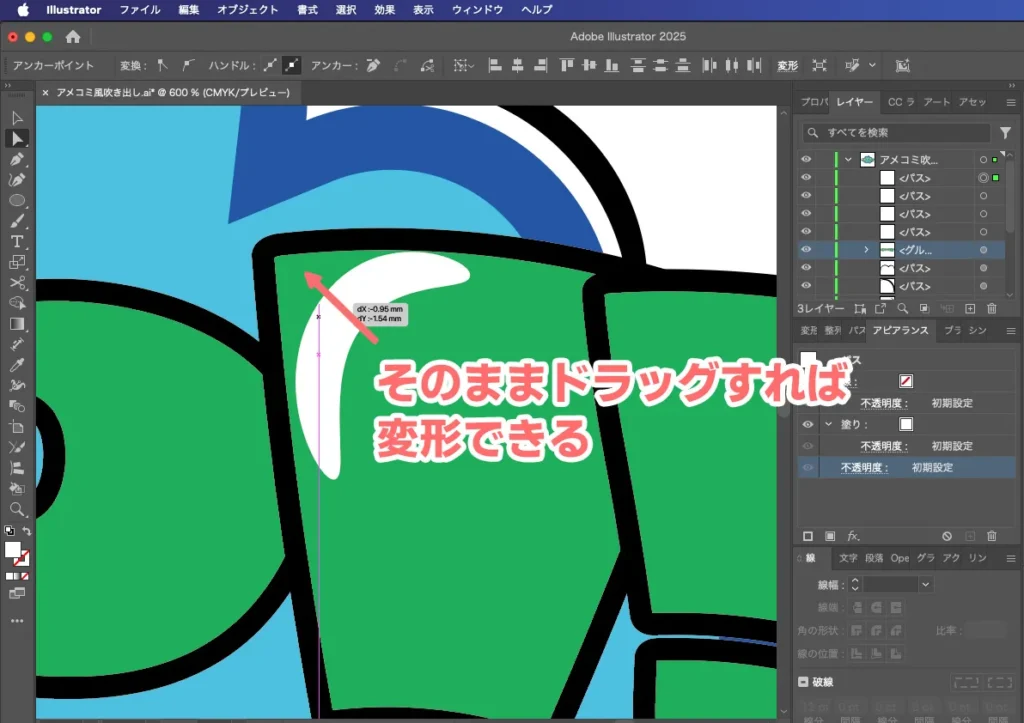Hide the アメコミ吹き出し parent layer
The image size is (1024, 723).
[x=806, y=160]
